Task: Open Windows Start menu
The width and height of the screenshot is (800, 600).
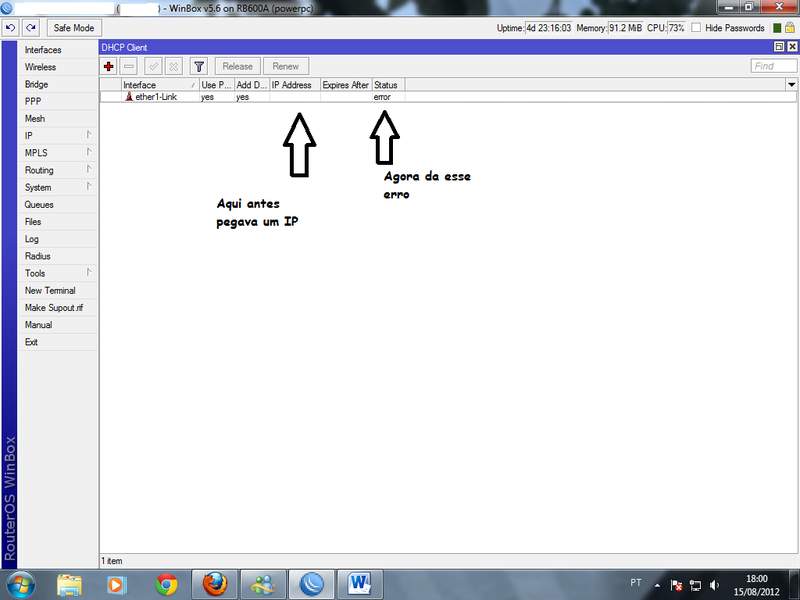Action: 20,585
